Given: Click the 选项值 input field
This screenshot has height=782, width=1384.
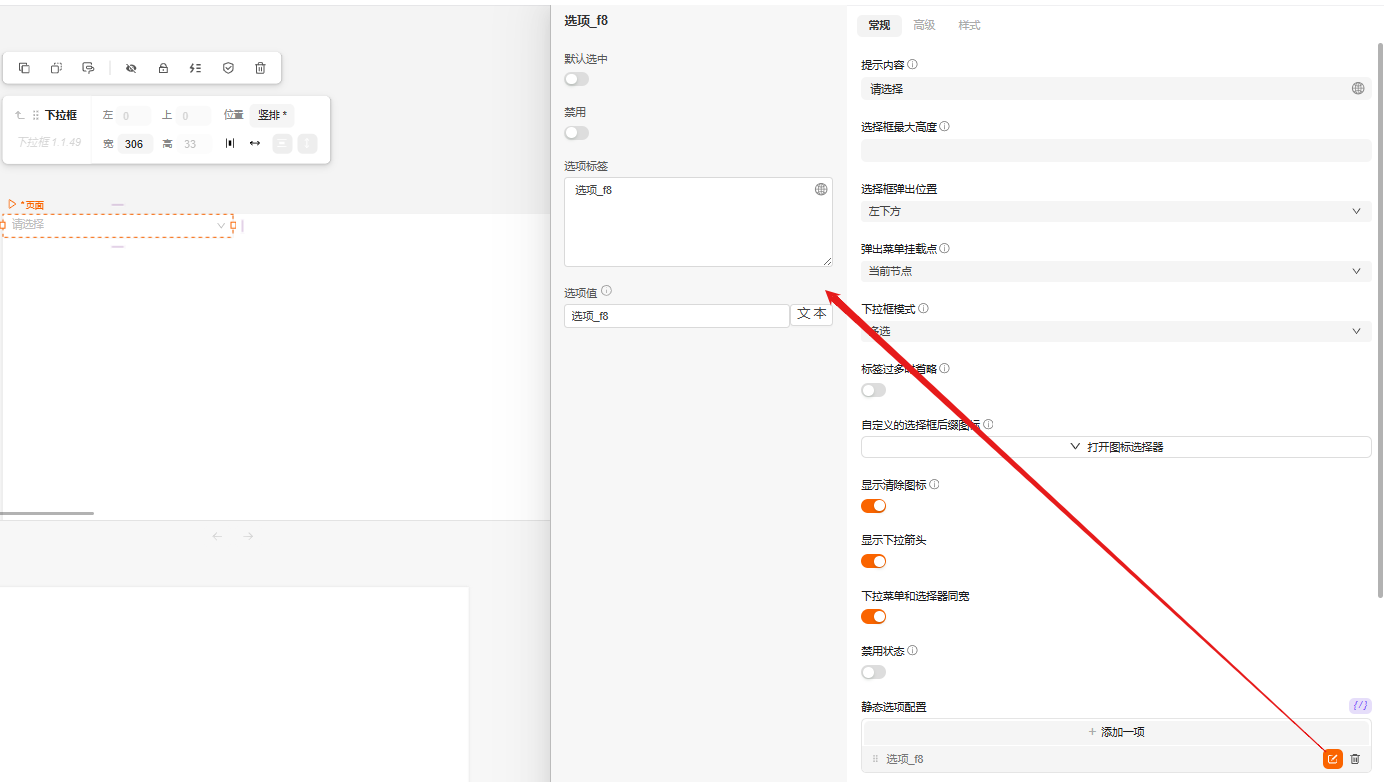Looking at the screenshot, I should (676, 316).
